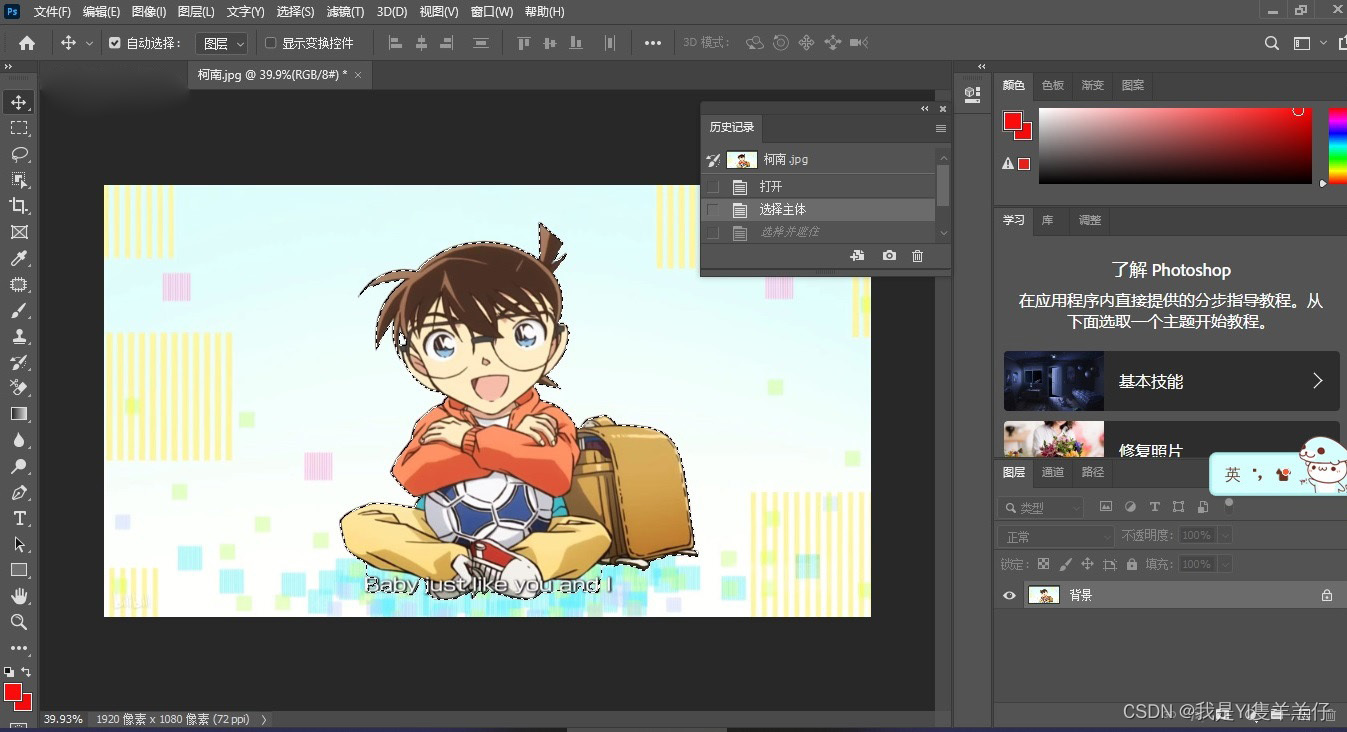Select the Eraser tool
Screen dimensions: 1347x732
click(19, 388)
